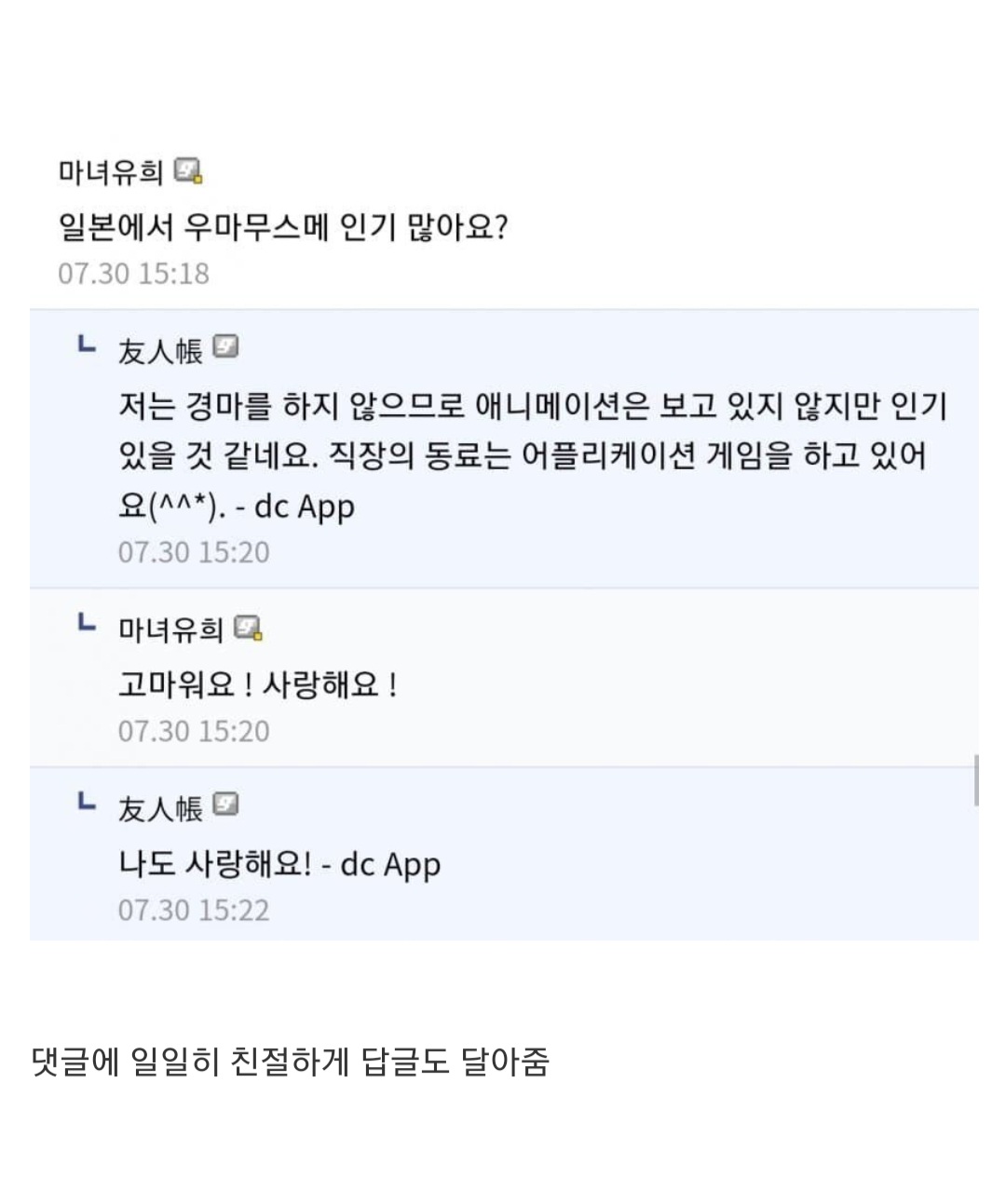
Task: Open 友人帳 profile on 나도 사랑해요 reply
Action: (x=159, y=808)
